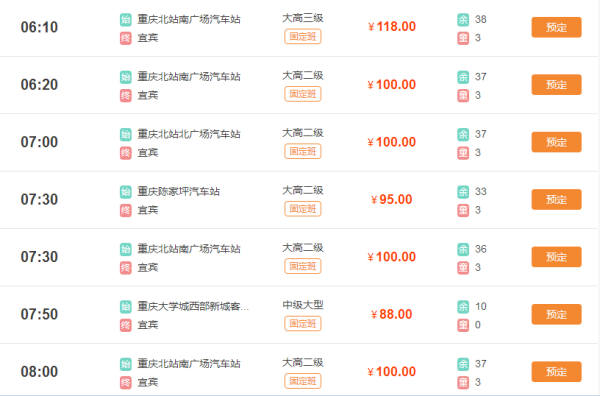Book the 06:20 departure to 宜宾
This screenshot has width=600, height=396.
point(556,85)
